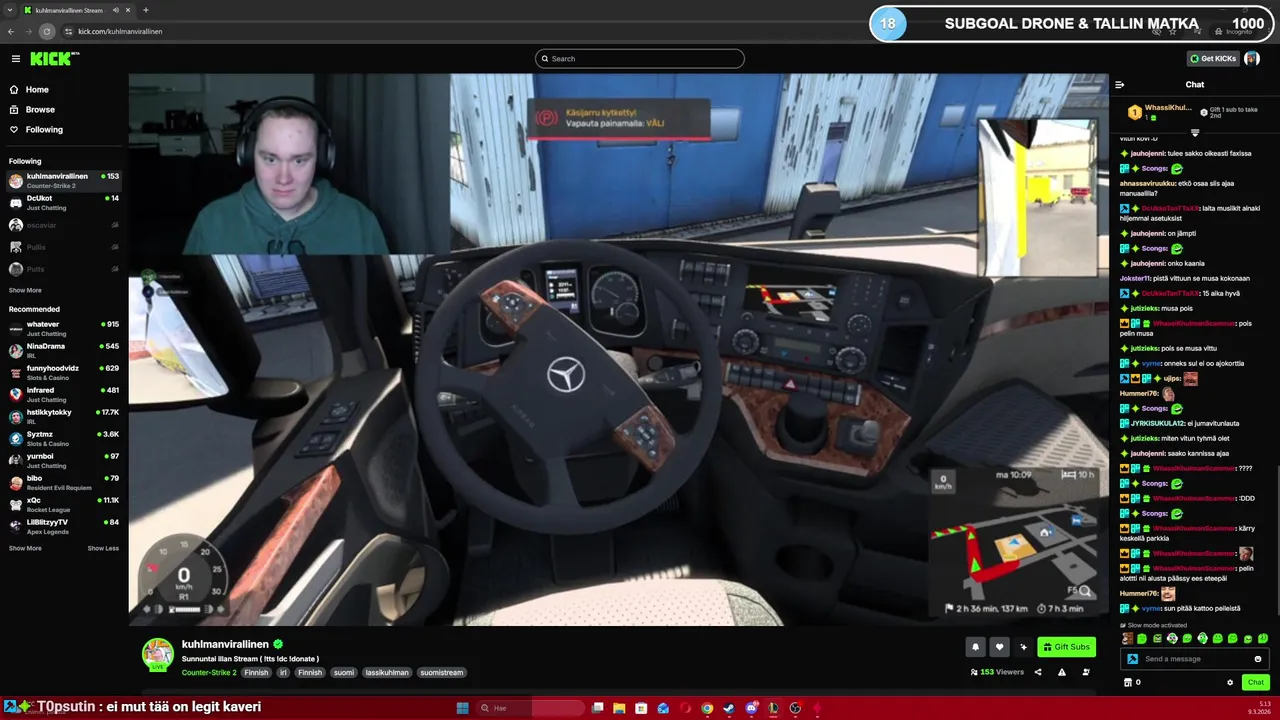Open infrared recommended channel

pyautogui.click(x=64, y=395)
